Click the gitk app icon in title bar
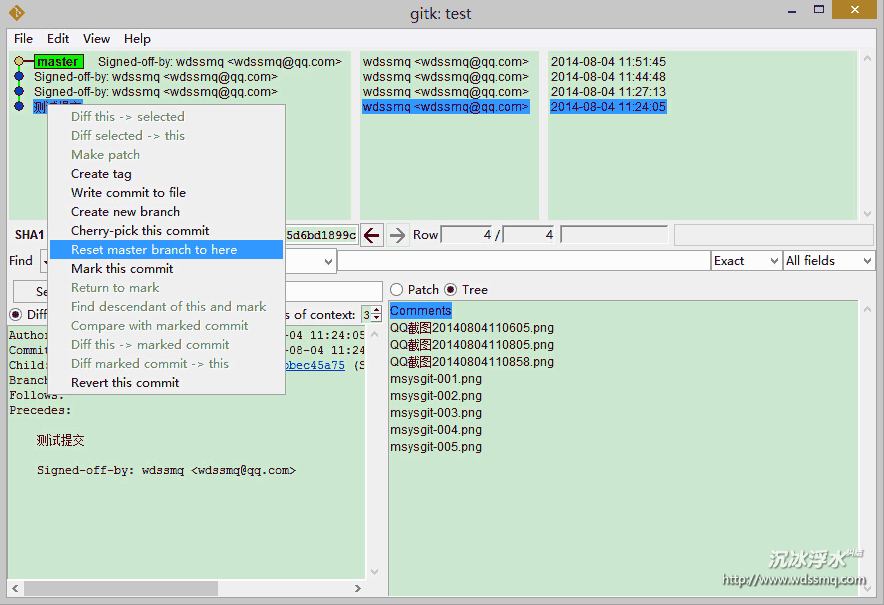884x605 pixels. (16, 13)
